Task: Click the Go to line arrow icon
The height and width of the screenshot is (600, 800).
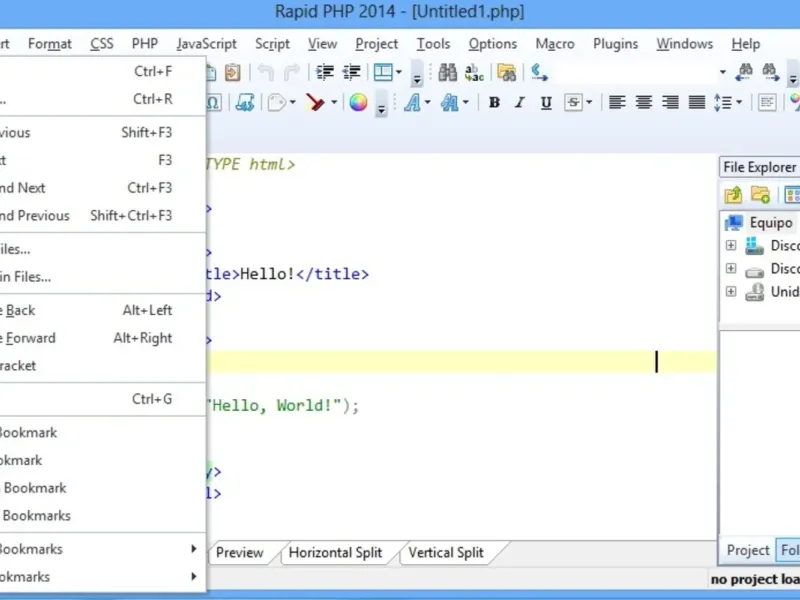Action: 539,72
